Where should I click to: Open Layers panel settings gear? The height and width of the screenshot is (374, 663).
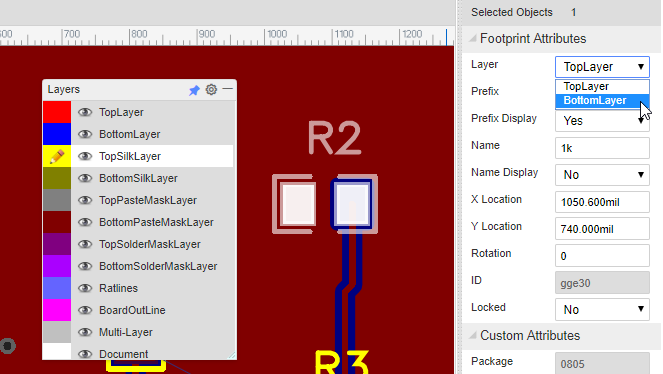(211, 90)
